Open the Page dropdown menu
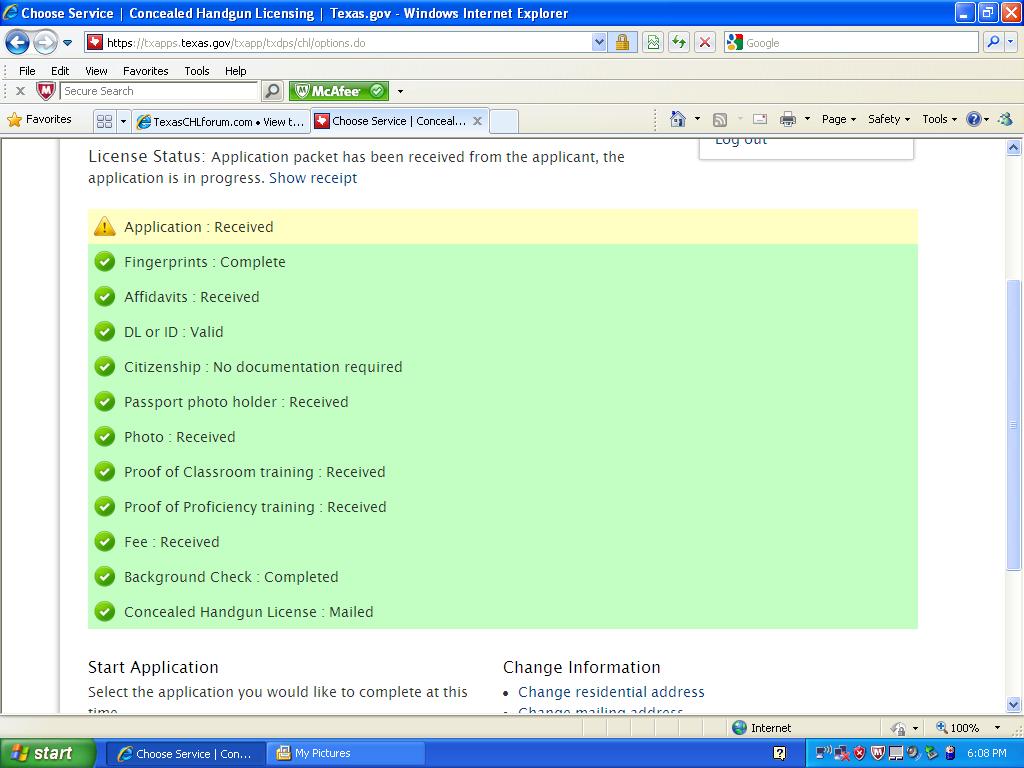 (x=838, y=119)
